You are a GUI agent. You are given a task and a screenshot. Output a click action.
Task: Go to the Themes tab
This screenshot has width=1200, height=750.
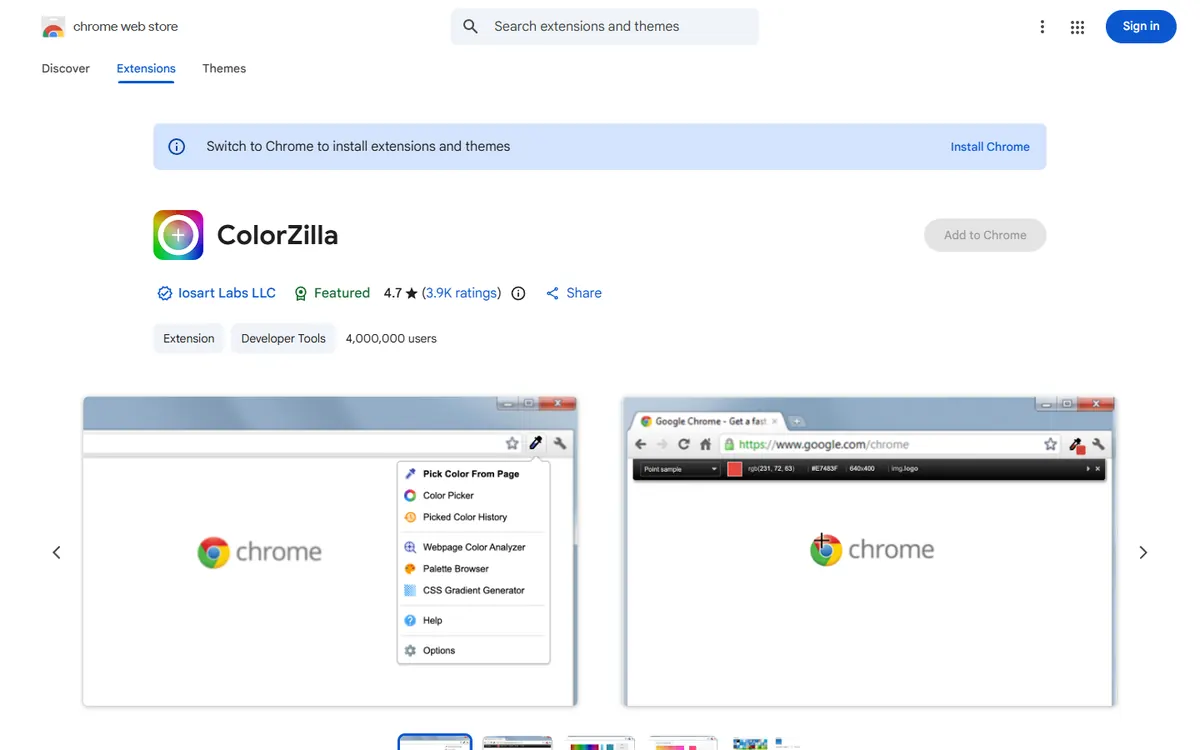click(224, 69)
